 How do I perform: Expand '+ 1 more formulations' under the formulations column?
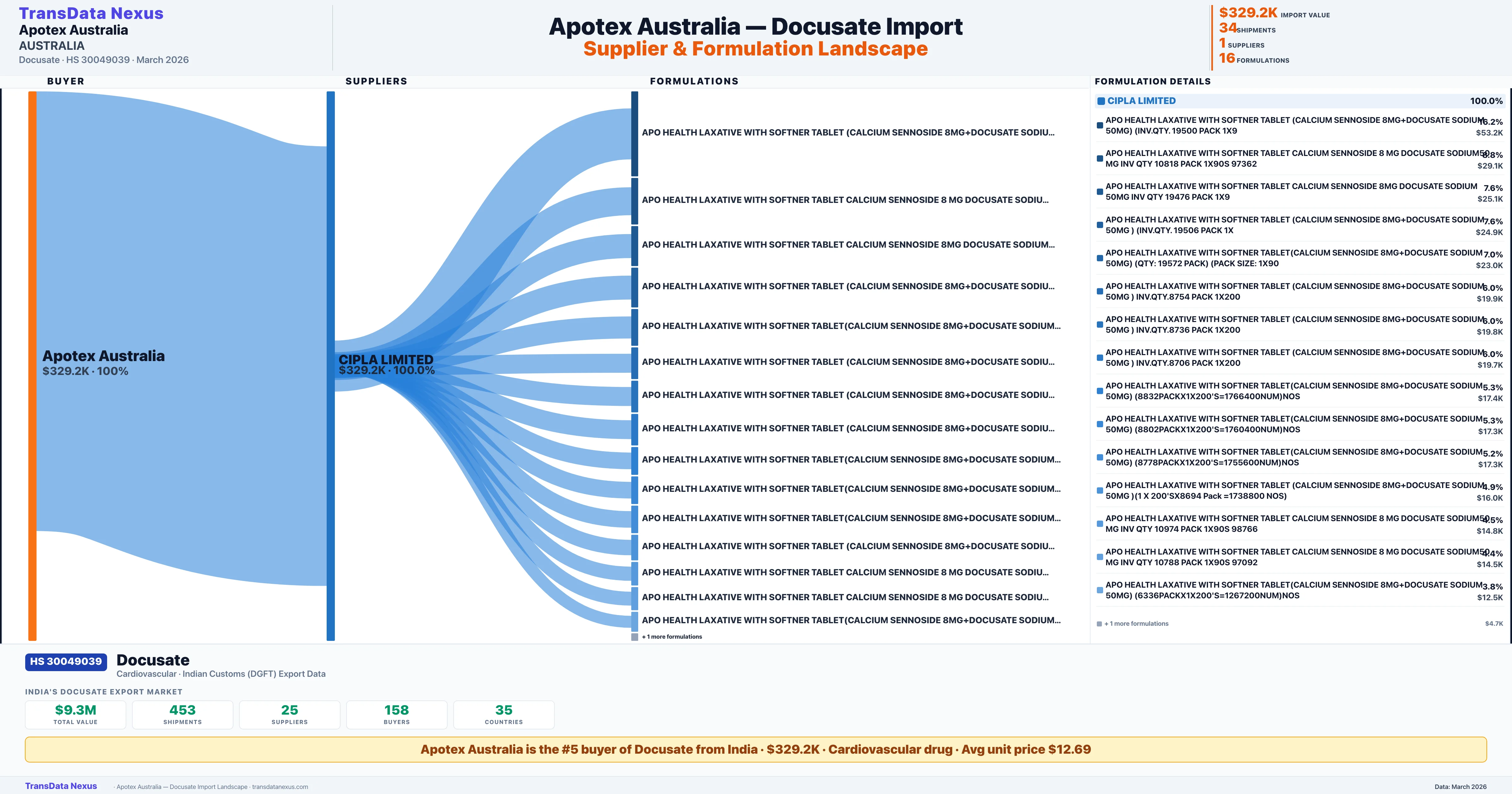672,636
